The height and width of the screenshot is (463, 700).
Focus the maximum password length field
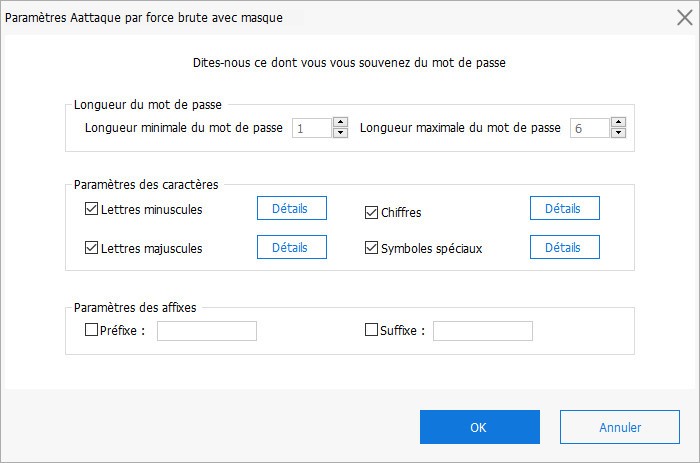[589, 128]
